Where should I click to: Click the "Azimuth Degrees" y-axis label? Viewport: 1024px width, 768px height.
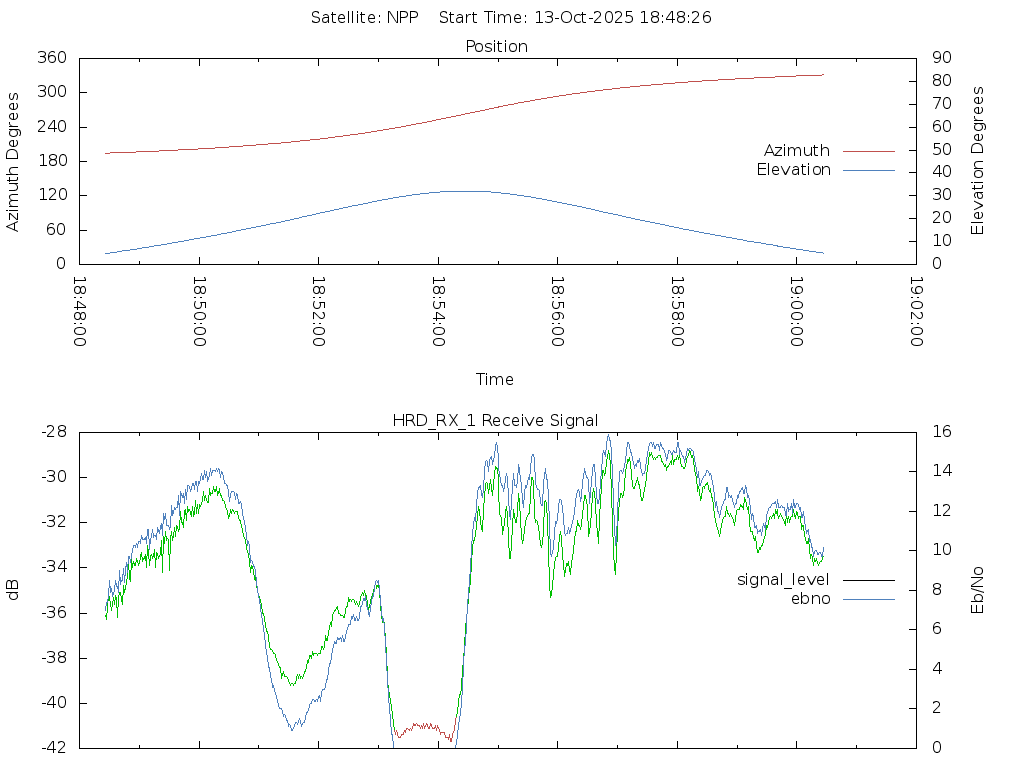(x=13, y=161)
